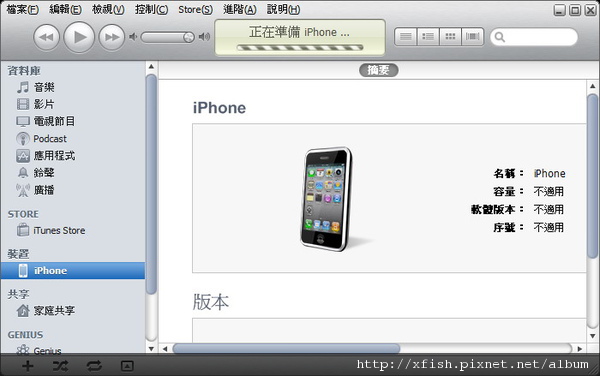The height and width of the screenshot is (376, 600).
Task: Click the iPhone device icon in sidebar
Action: [x=23, y=270]
